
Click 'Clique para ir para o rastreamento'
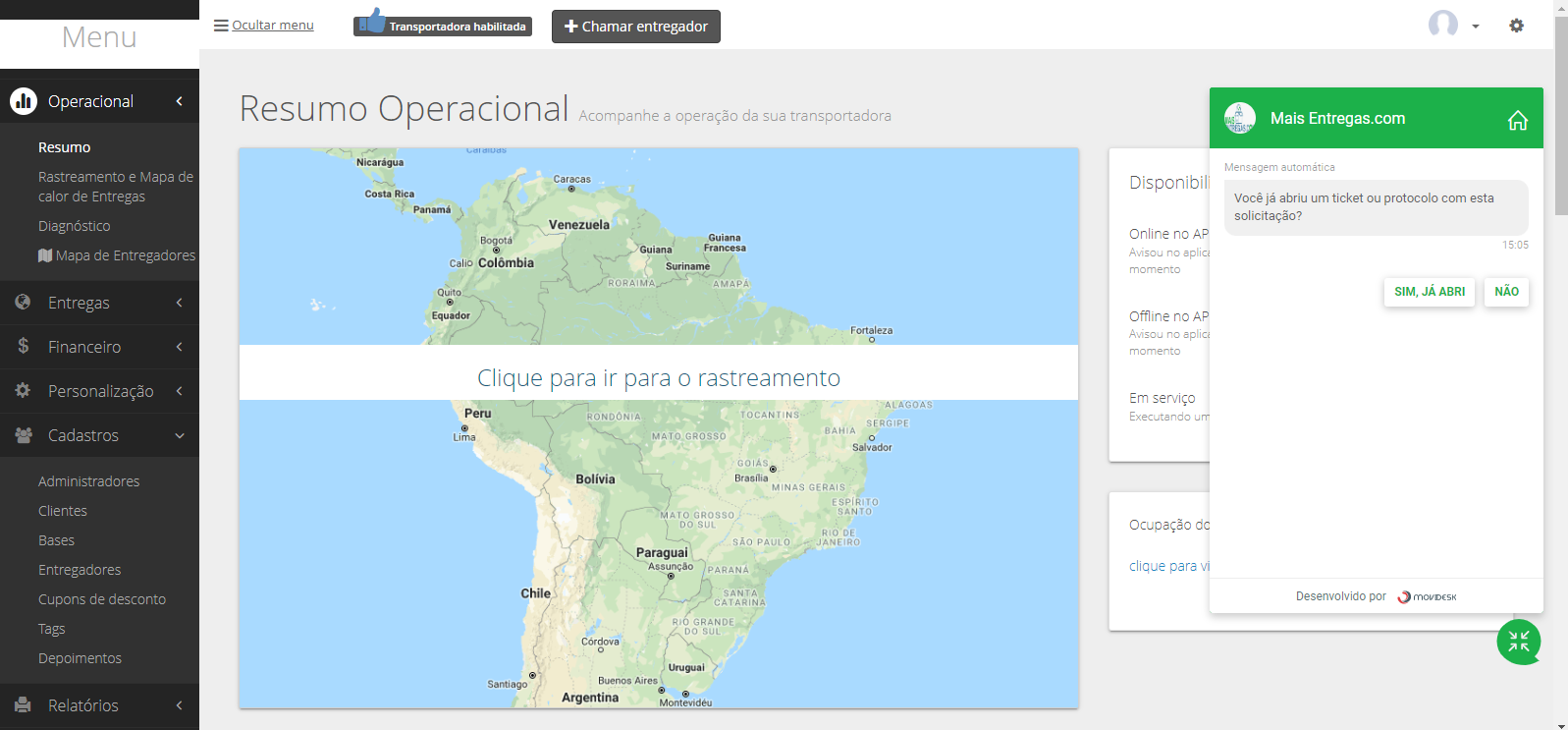tap(659, 378)
